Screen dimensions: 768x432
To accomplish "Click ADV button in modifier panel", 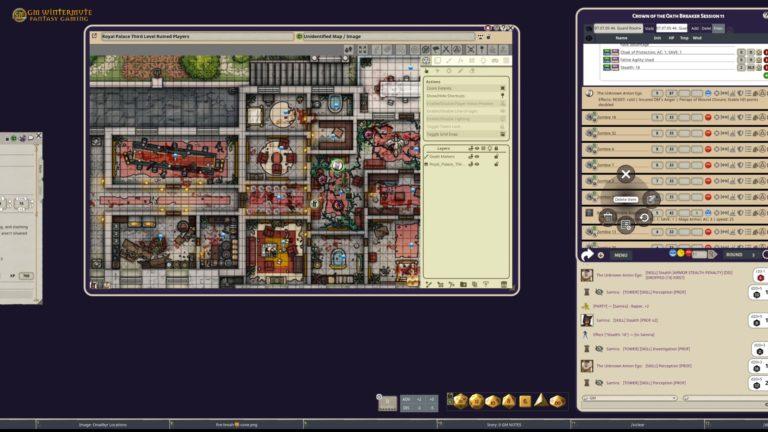I will point(406,400).
